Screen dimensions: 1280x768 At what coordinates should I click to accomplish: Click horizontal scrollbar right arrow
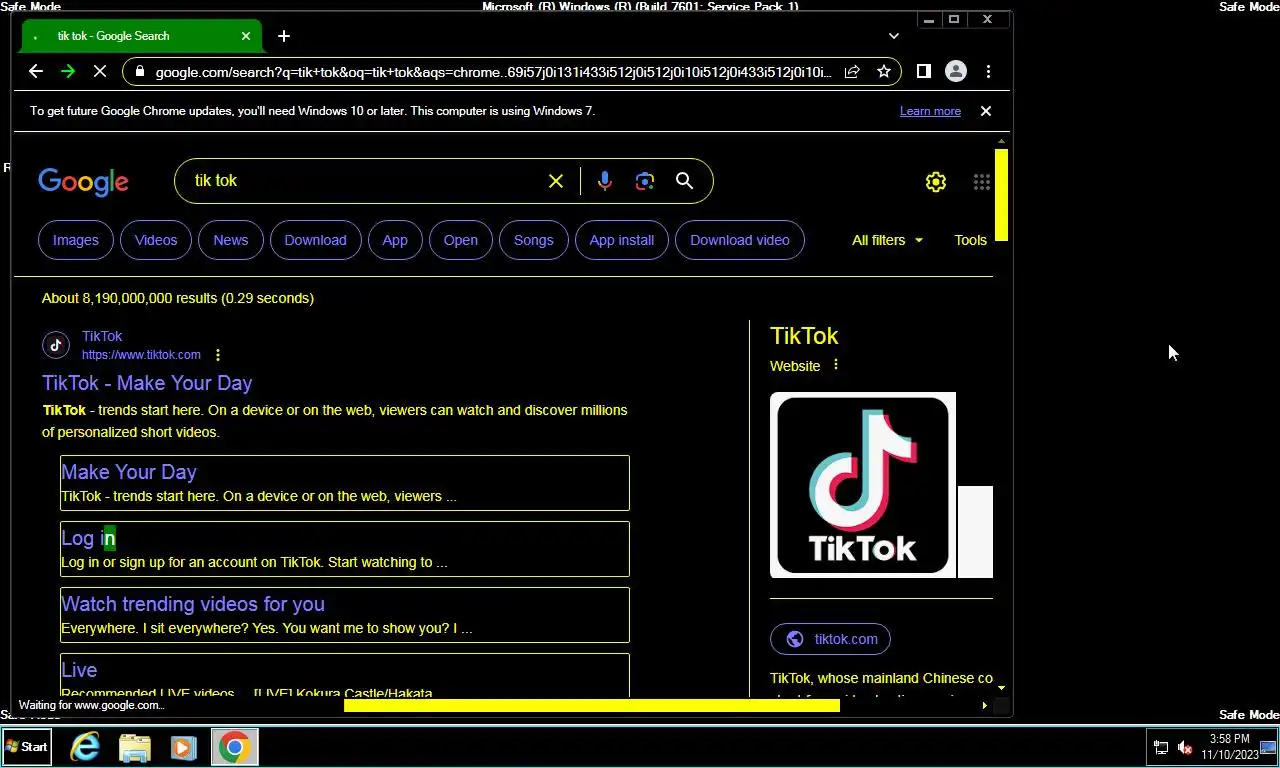(984, 705)
